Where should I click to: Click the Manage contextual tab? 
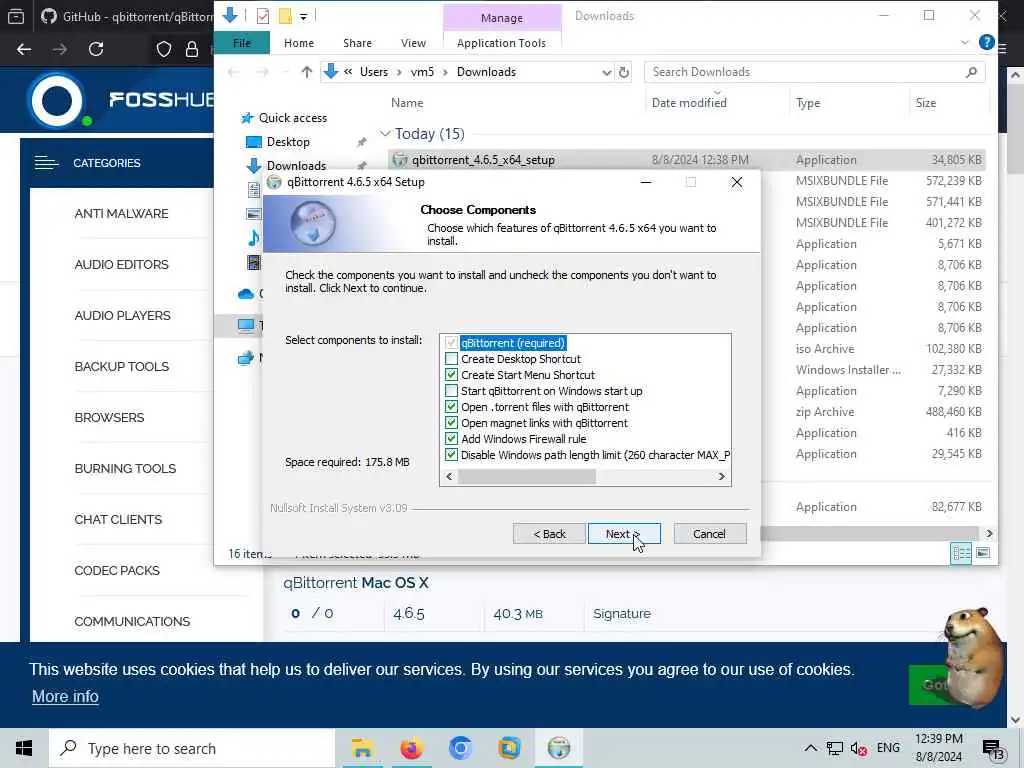pos(502,18)
